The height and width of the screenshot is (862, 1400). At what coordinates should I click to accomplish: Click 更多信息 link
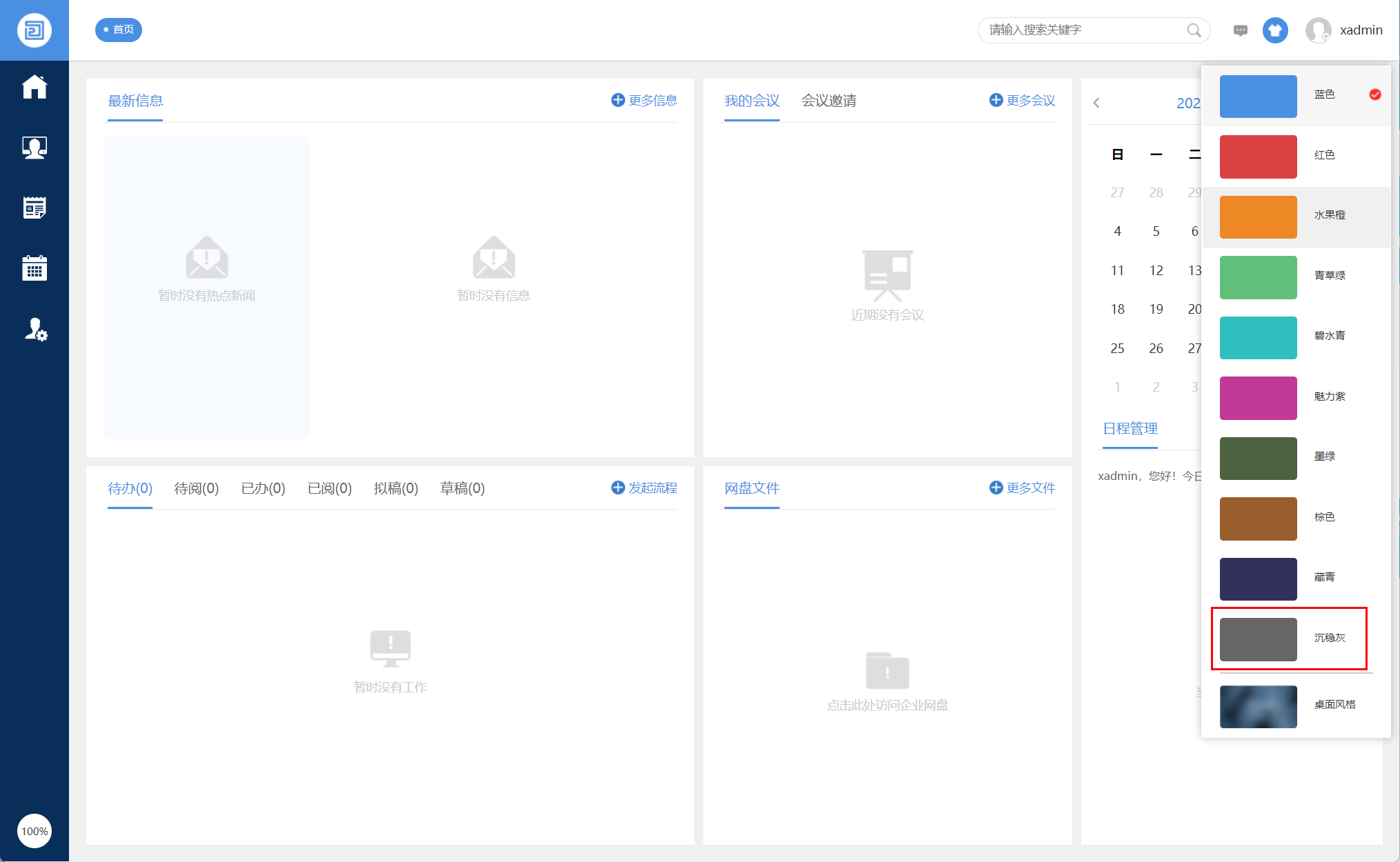[x=644, y=101]
